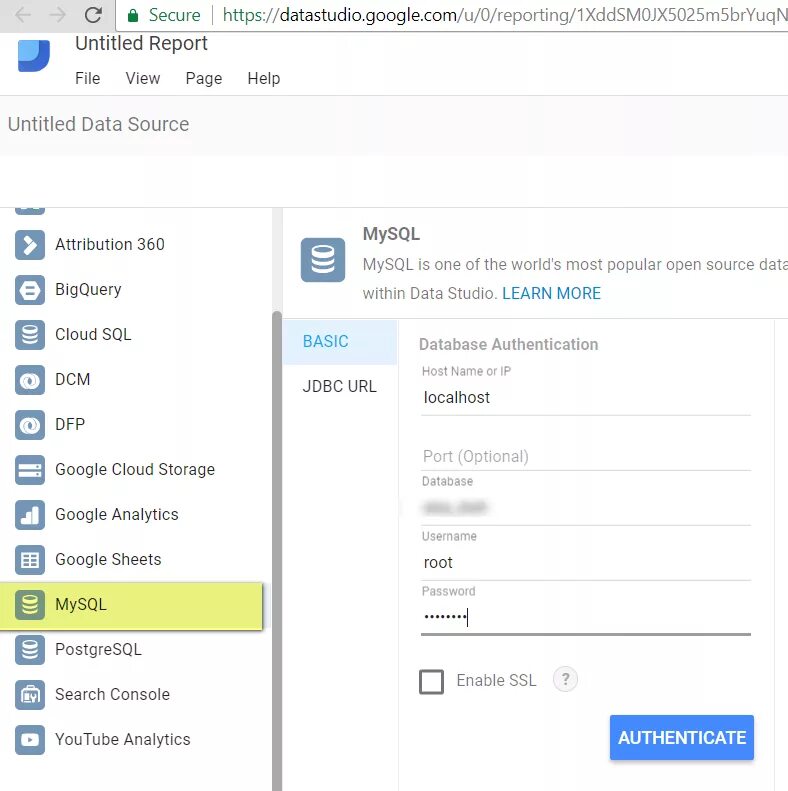
Task: Click the BigQuery connector icon
Action: [x=30, y=290]
